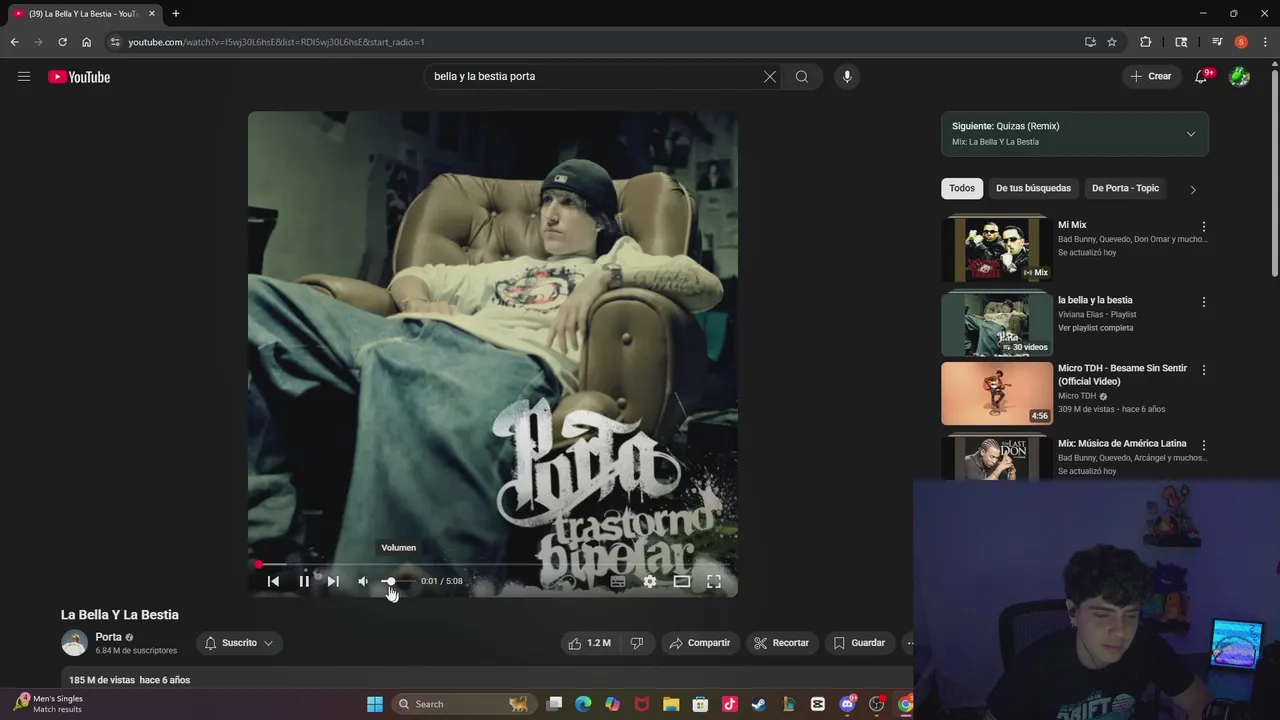The width and height of the screenshot is (1280, 720).
Task: Select the Todos filter chip
Action: [x=962, y=188]
